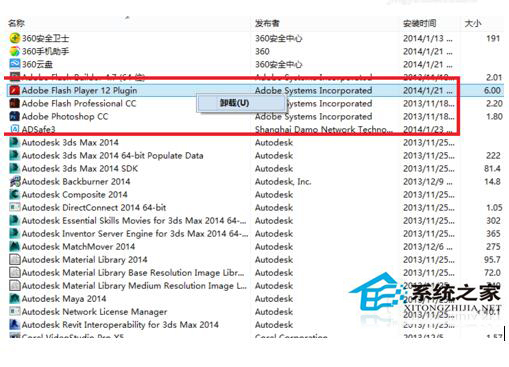The image size is (509, 367).
Task: Select Autodesk Essential Skills Movies entry
Action: pos(134,220)
